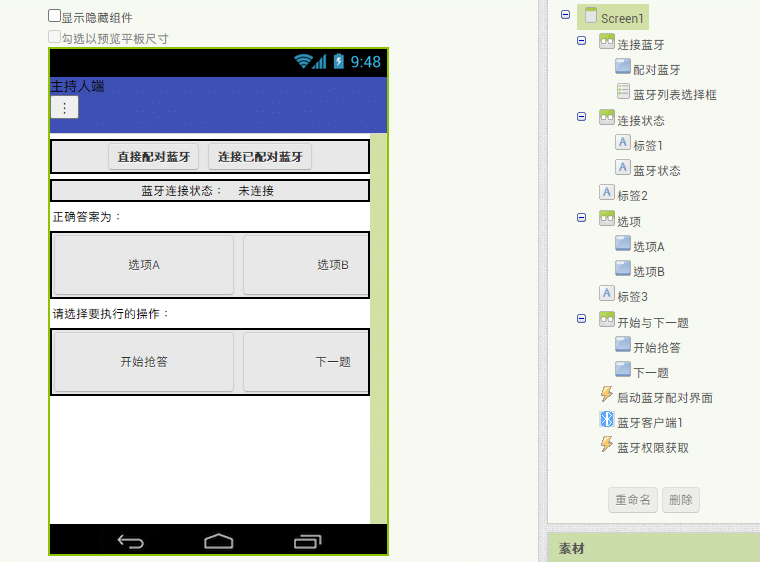Click the Screen1 component icon
This screenshot has height=562, width=760.
tap(590, 17)
